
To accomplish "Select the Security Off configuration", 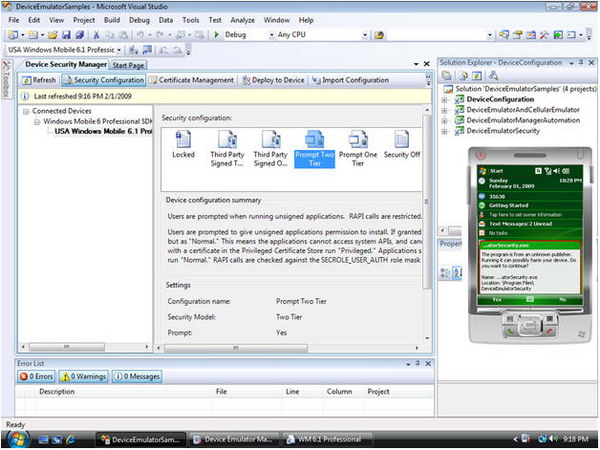I will tap(402, 144).
